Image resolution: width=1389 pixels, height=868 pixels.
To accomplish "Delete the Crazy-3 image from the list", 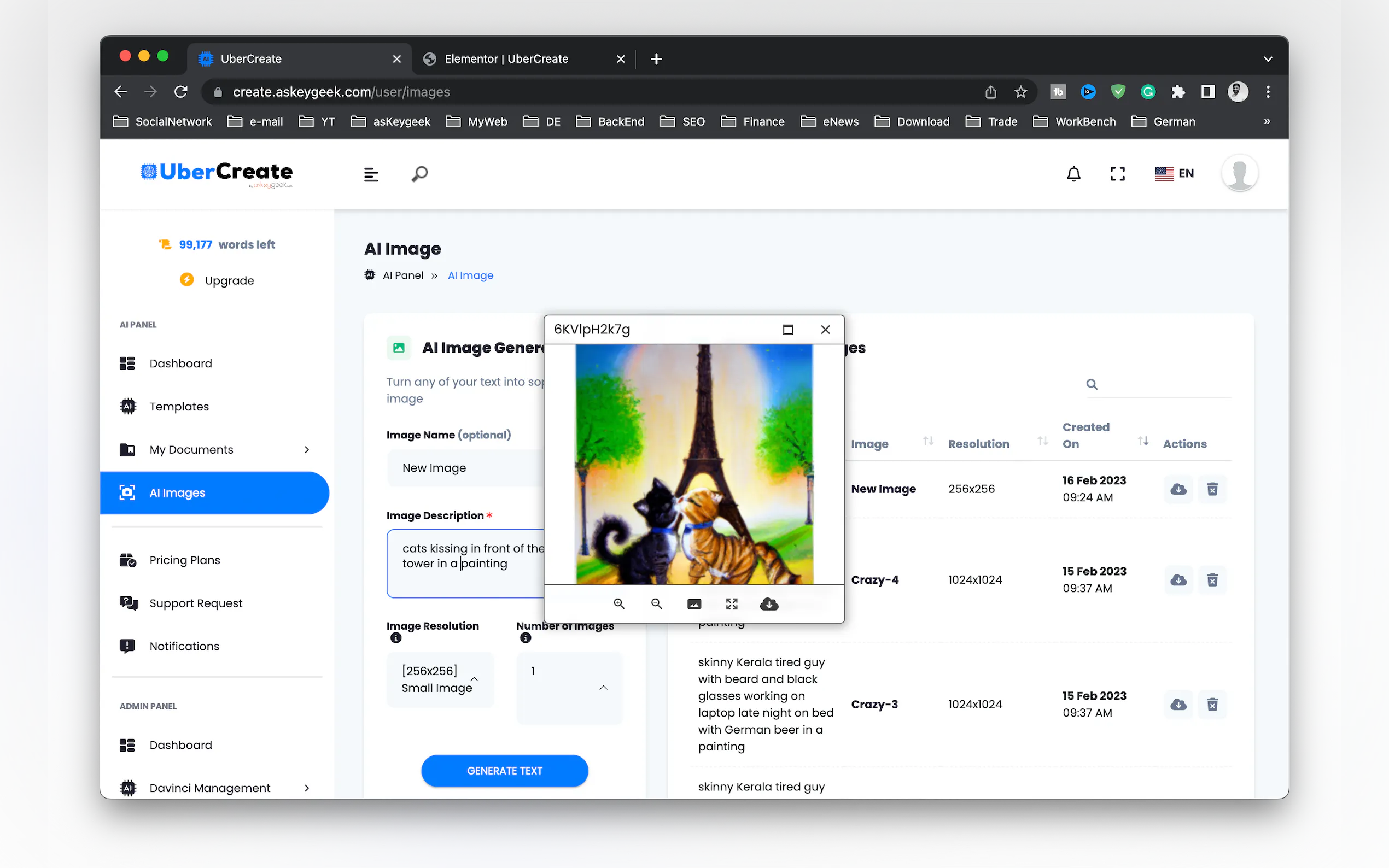I will [1213, 705].
